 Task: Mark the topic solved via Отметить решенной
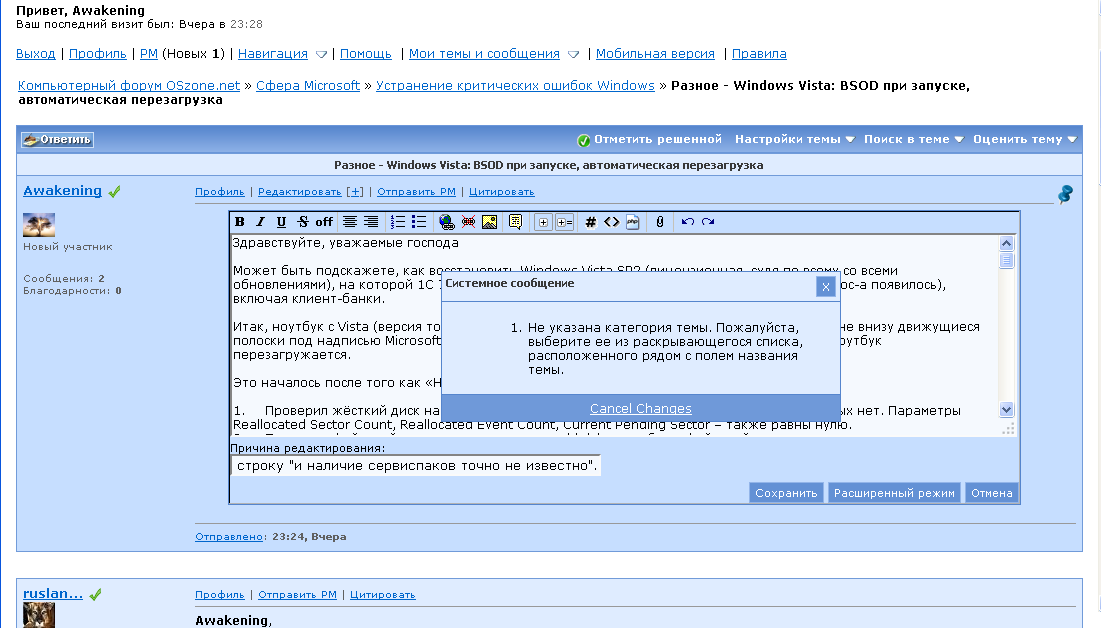point(649,140)
